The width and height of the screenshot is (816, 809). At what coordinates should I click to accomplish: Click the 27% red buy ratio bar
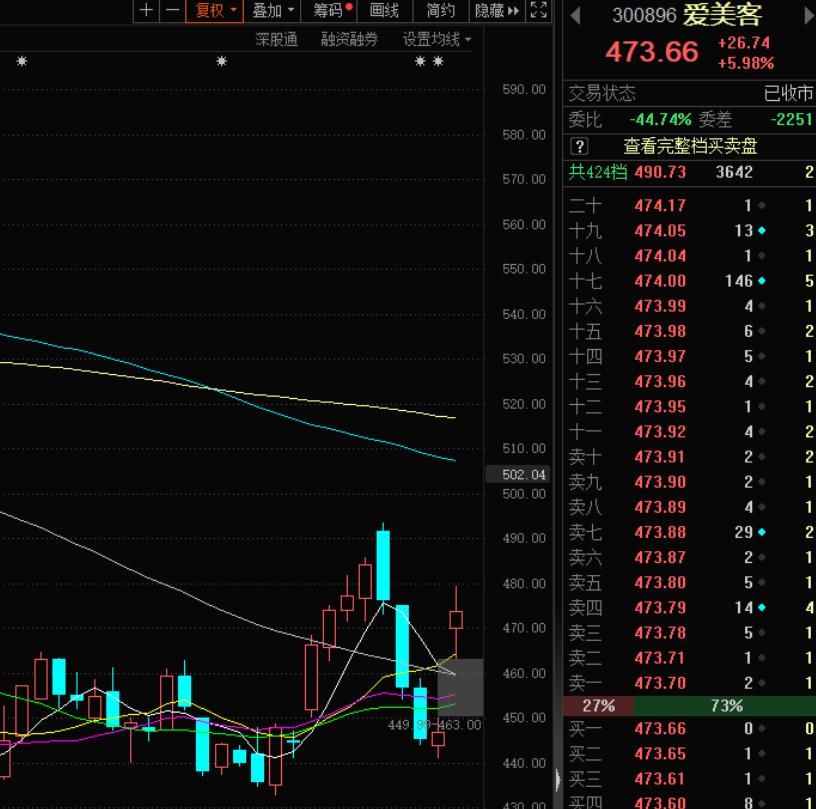coord(599,706)
